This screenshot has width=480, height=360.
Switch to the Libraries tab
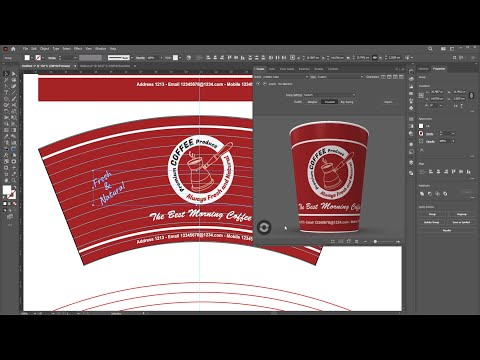[423, 69]
